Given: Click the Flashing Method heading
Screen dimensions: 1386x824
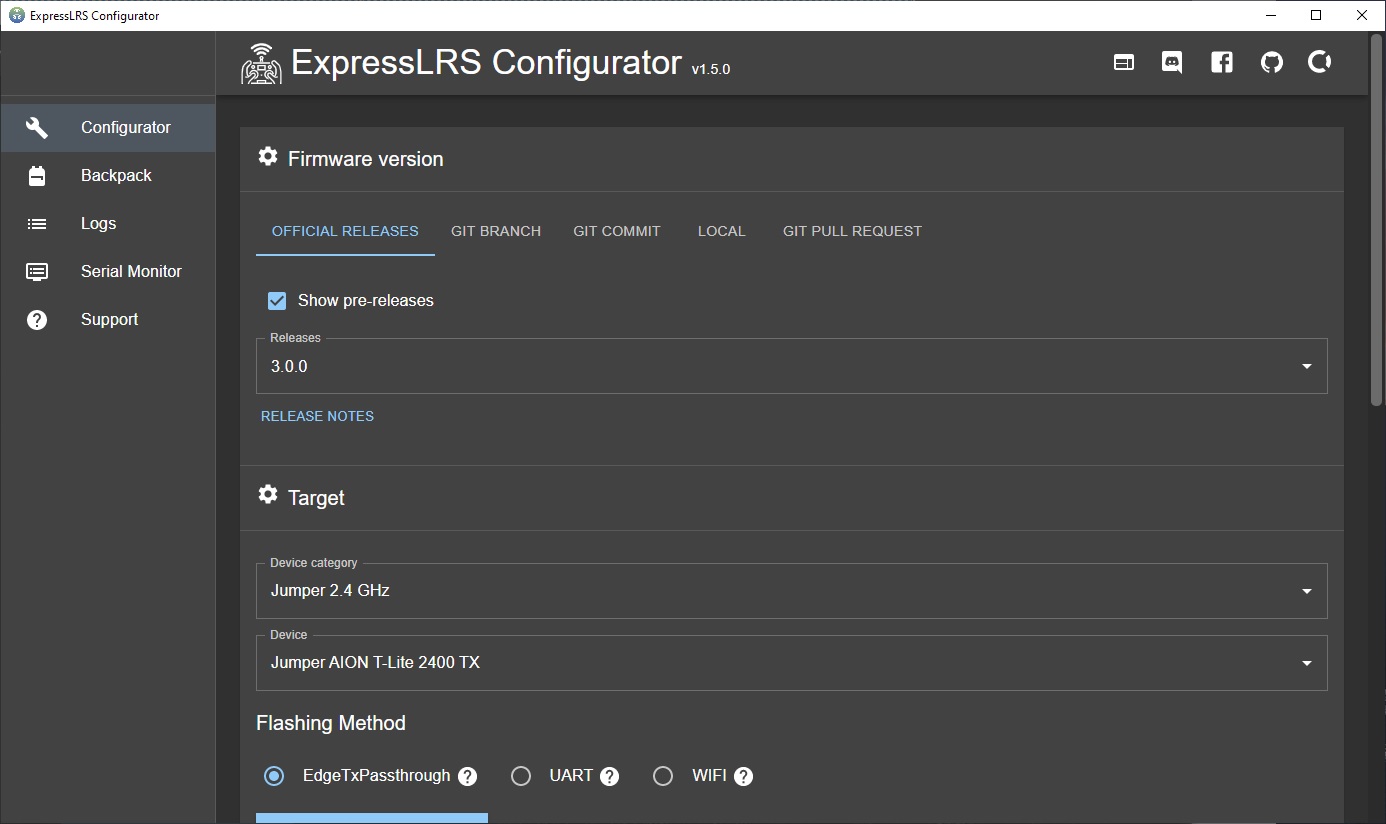Looking at the screenshot, I should [331, 723].
